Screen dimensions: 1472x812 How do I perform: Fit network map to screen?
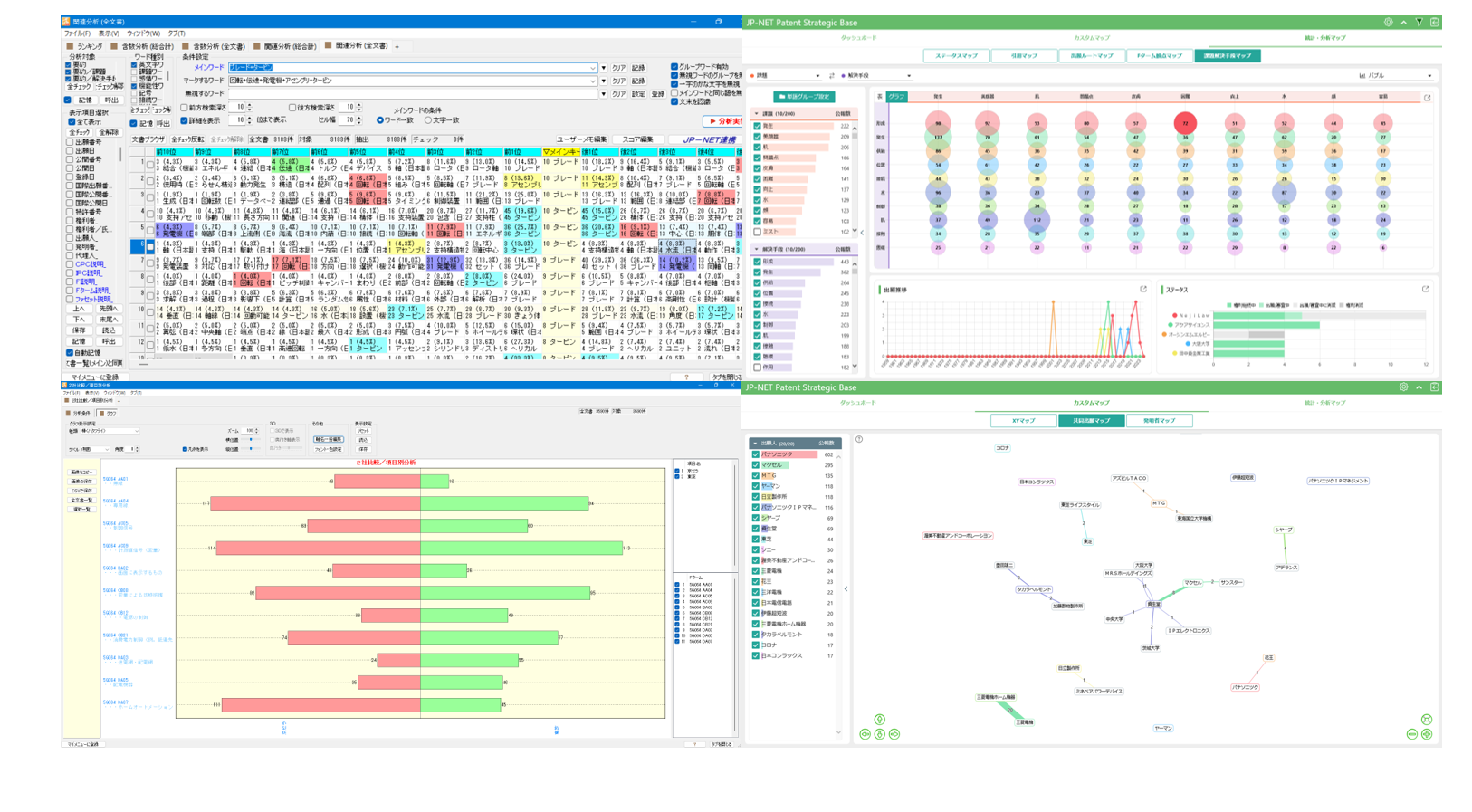1427,720
